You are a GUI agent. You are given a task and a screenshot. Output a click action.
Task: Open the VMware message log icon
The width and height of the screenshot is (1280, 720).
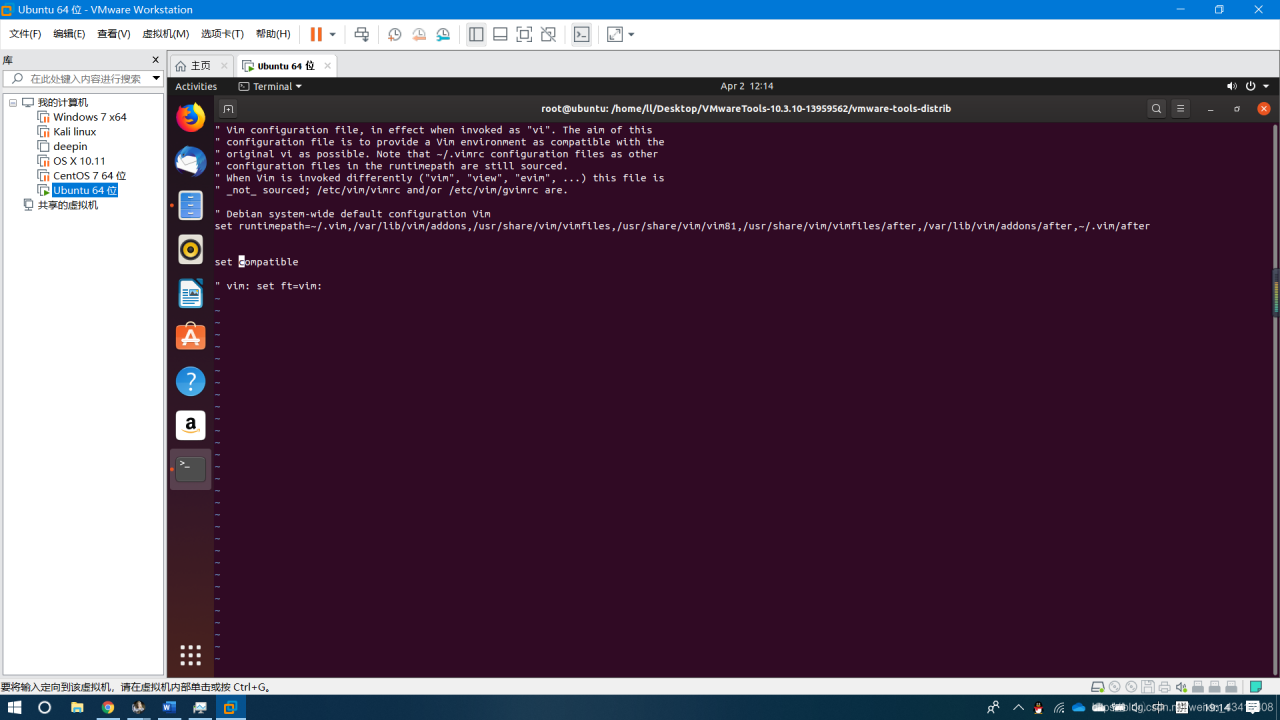(x=1256, y=687)
